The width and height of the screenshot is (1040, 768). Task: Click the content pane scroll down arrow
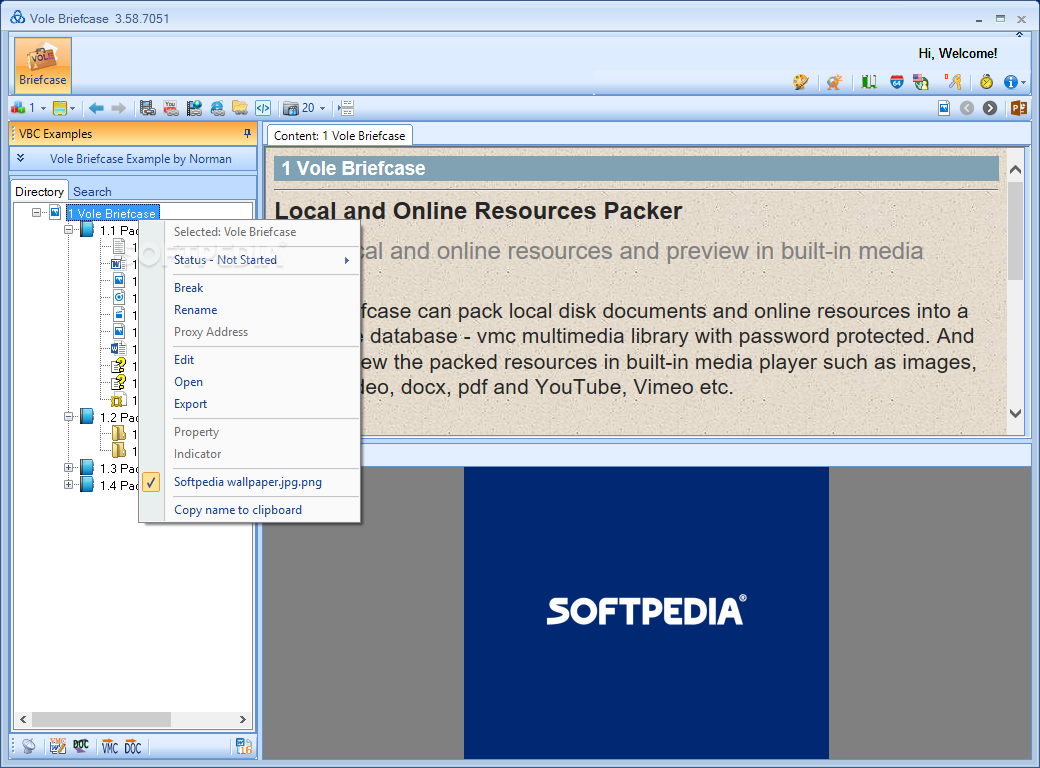click(1015, 413)
